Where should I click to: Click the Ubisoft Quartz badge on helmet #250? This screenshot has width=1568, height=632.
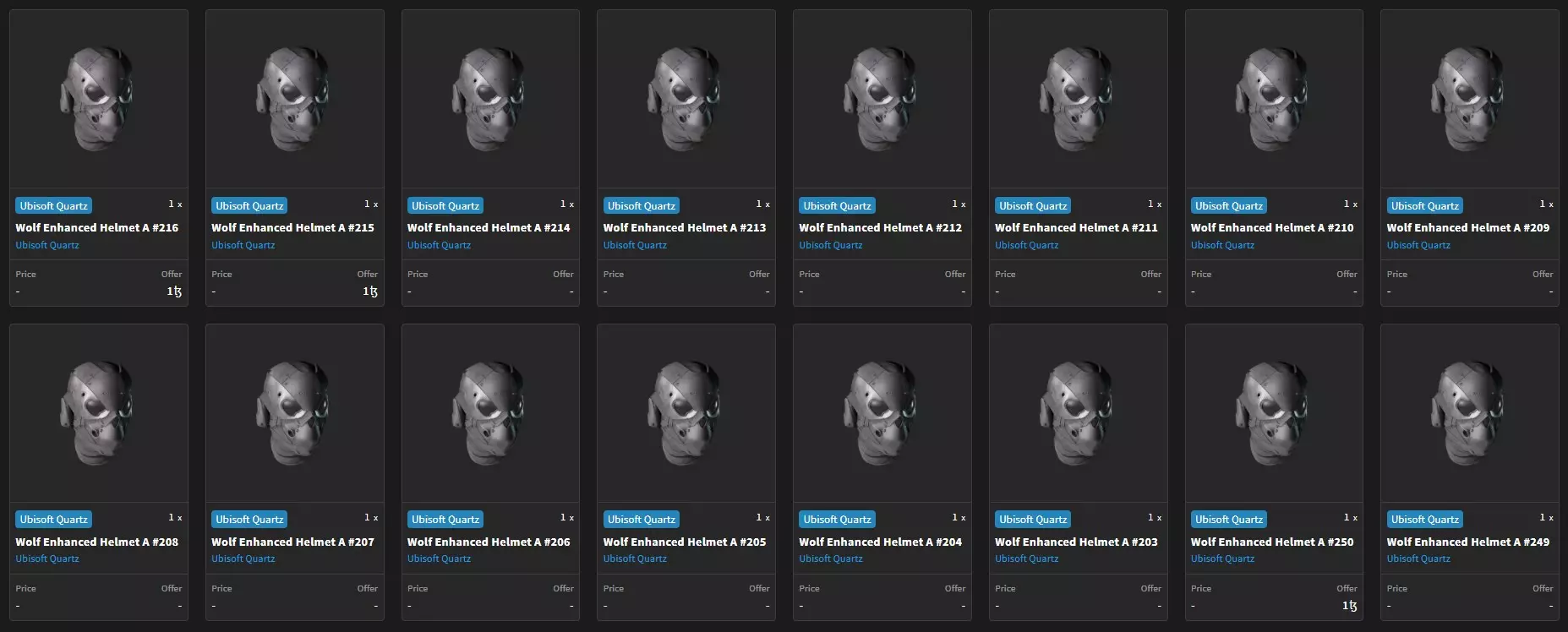click(x=1229, y=520)
